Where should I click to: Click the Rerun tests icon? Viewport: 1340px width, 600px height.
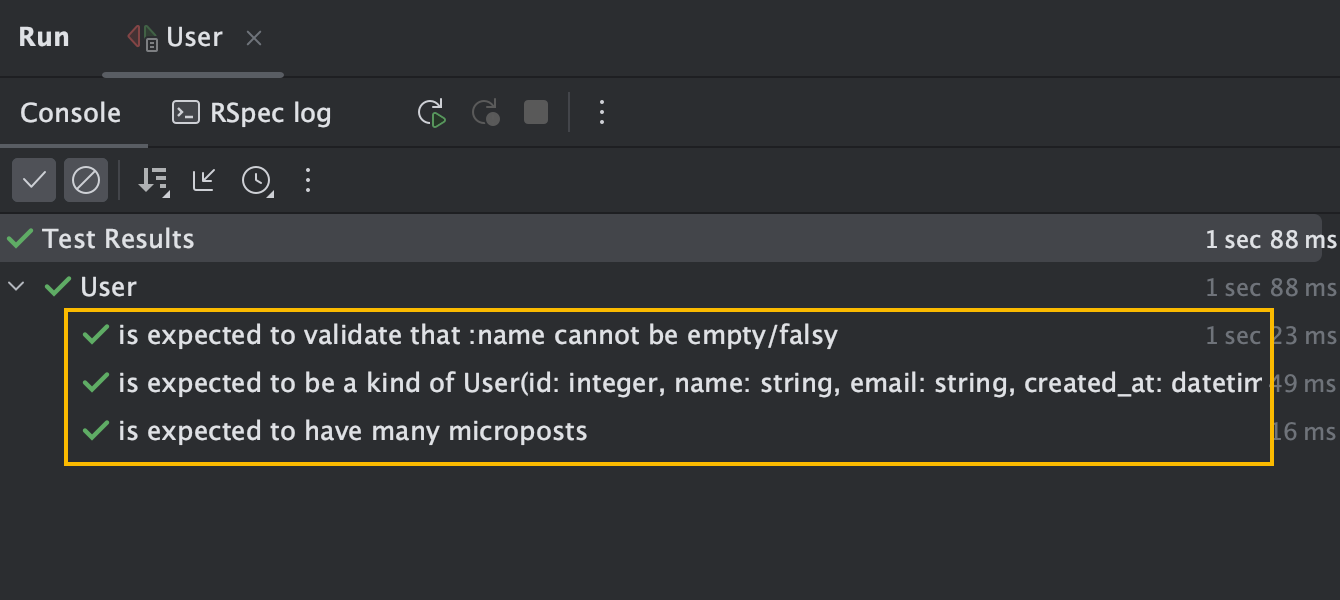point(432,113)
